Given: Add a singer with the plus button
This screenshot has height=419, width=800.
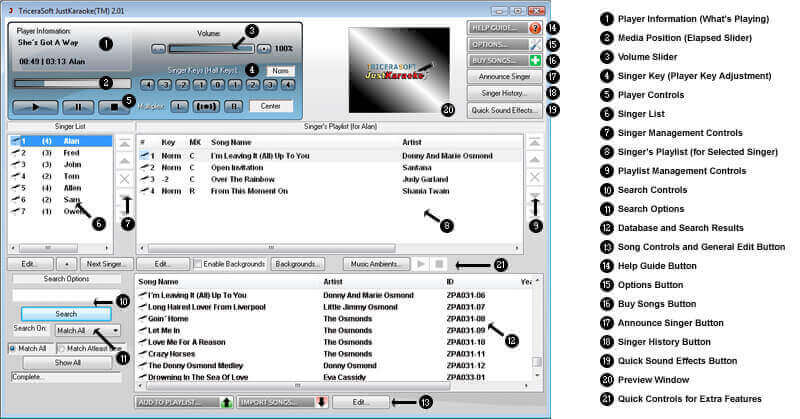Looking at the screenshot, I should (x=66, y=264).
